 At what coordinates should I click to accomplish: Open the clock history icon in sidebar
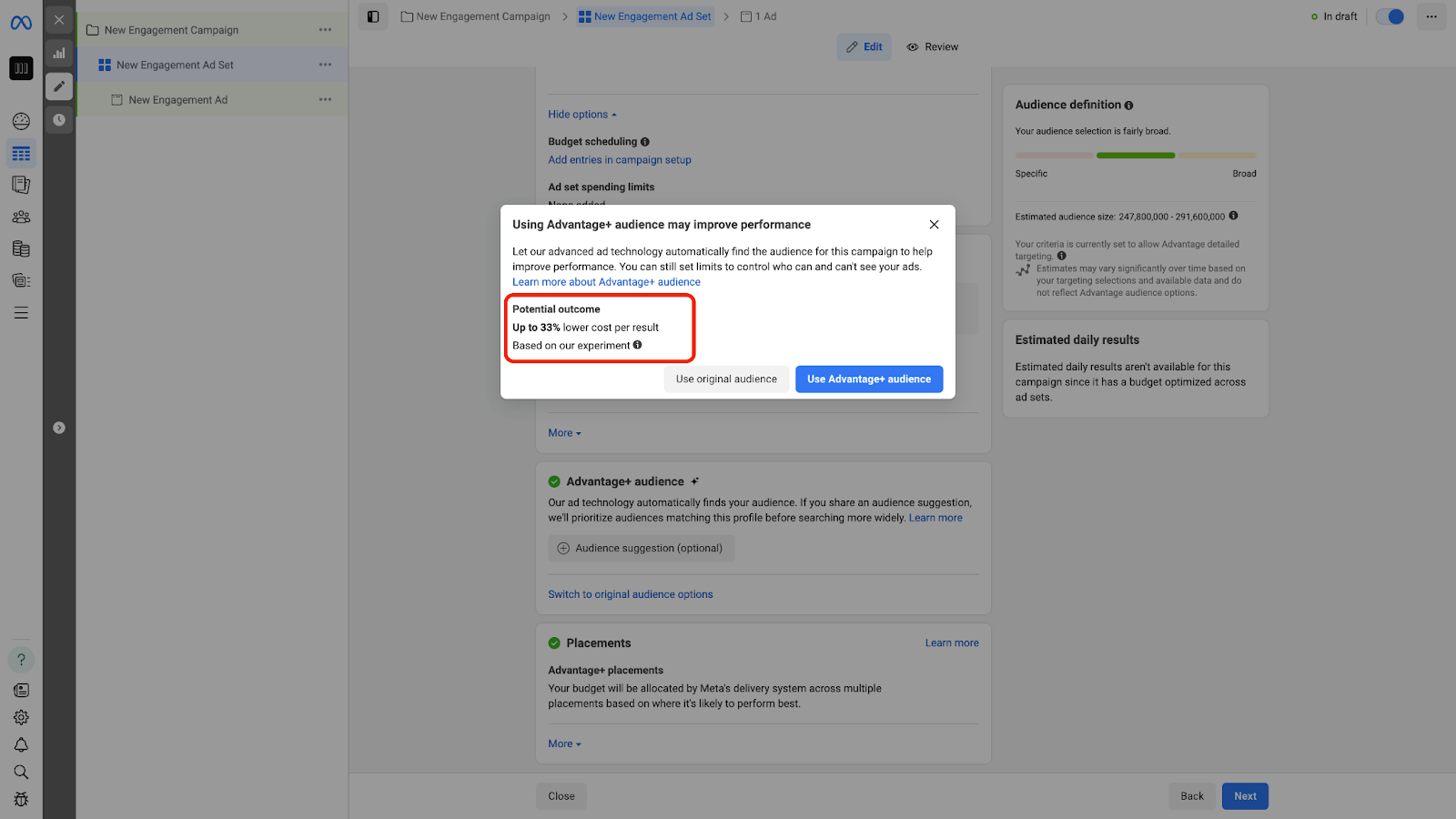coord(59,119)
